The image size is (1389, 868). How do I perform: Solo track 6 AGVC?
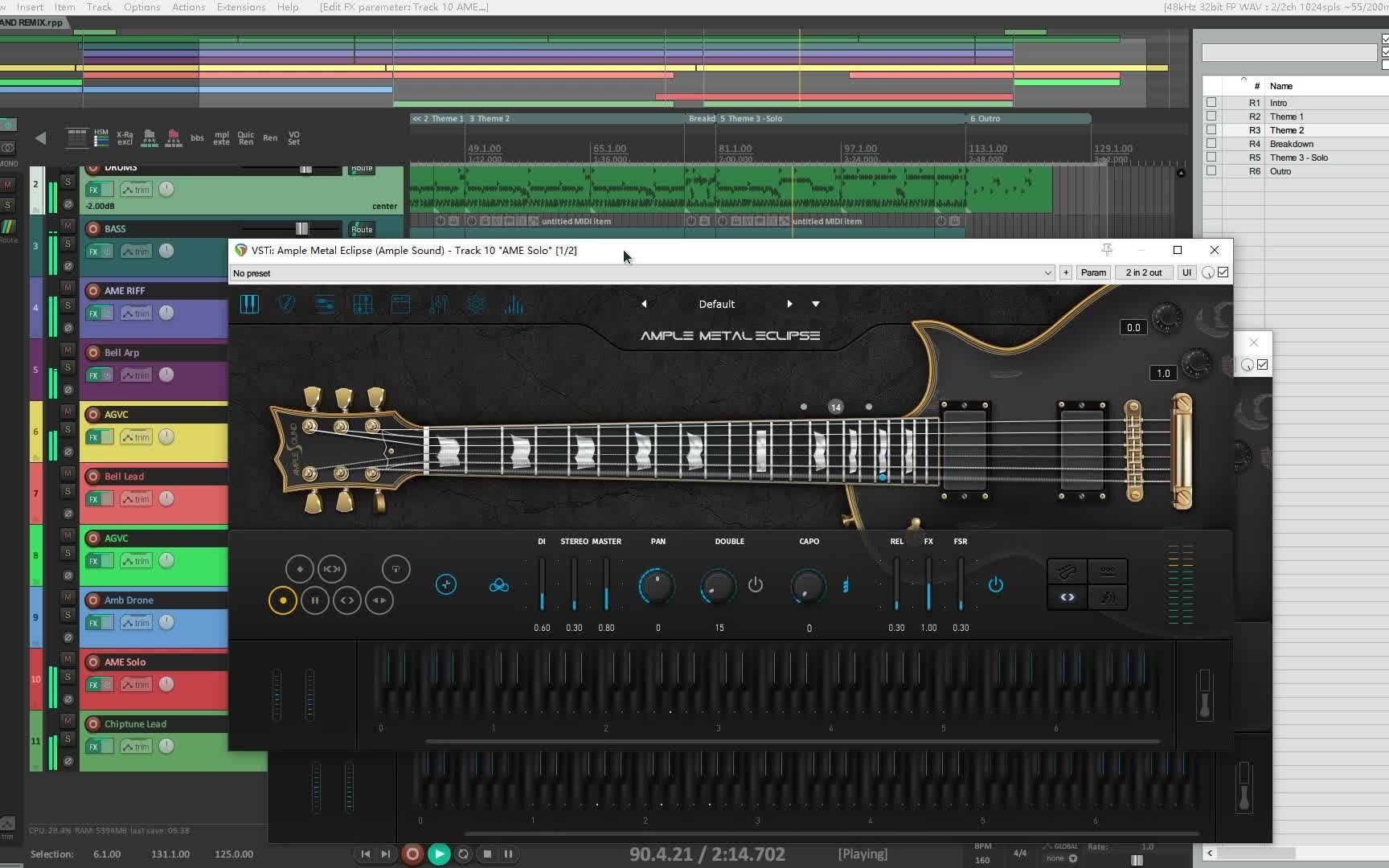(x=68, y=429)
